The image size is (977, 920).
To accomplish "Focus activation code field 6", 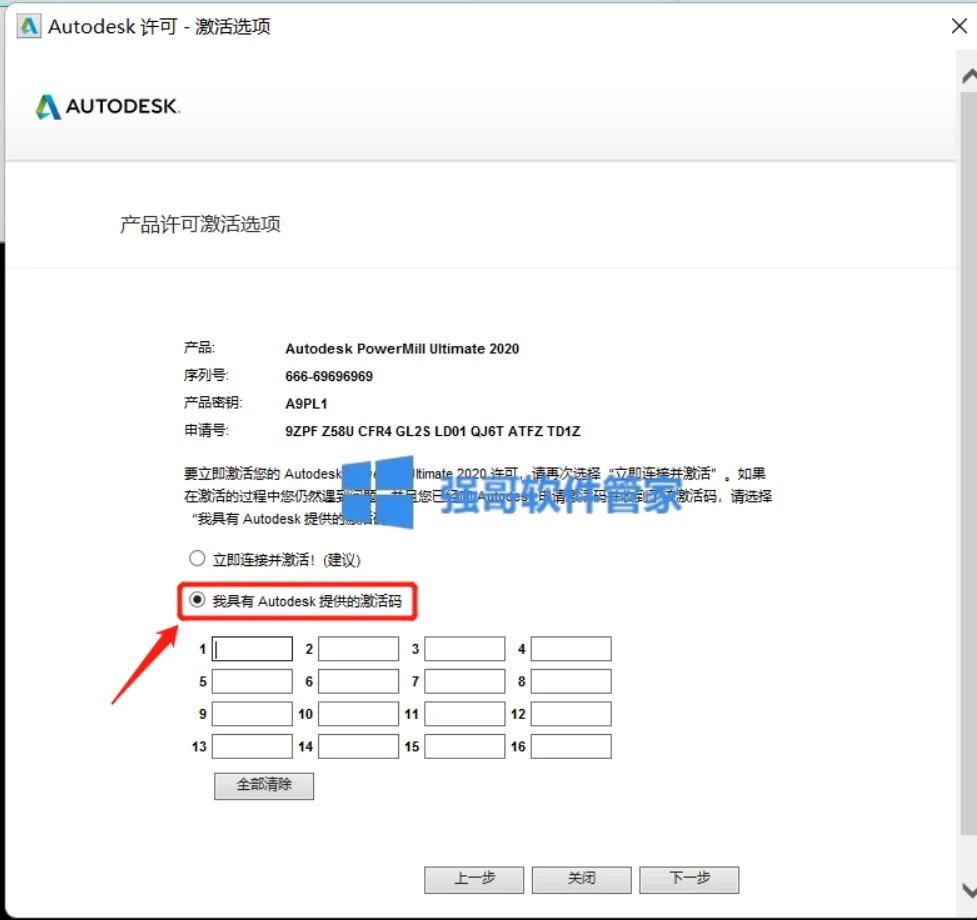I will click(358, 681).
